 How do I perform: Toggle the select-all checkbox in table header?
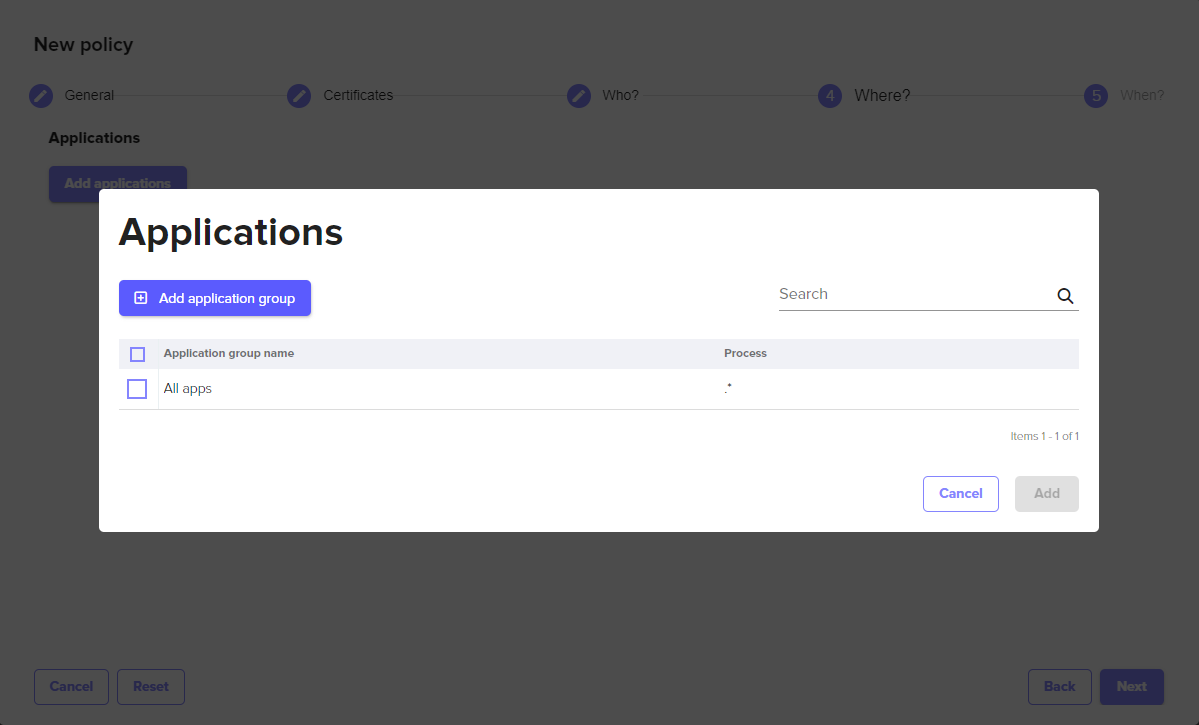(x=138, y=354)
